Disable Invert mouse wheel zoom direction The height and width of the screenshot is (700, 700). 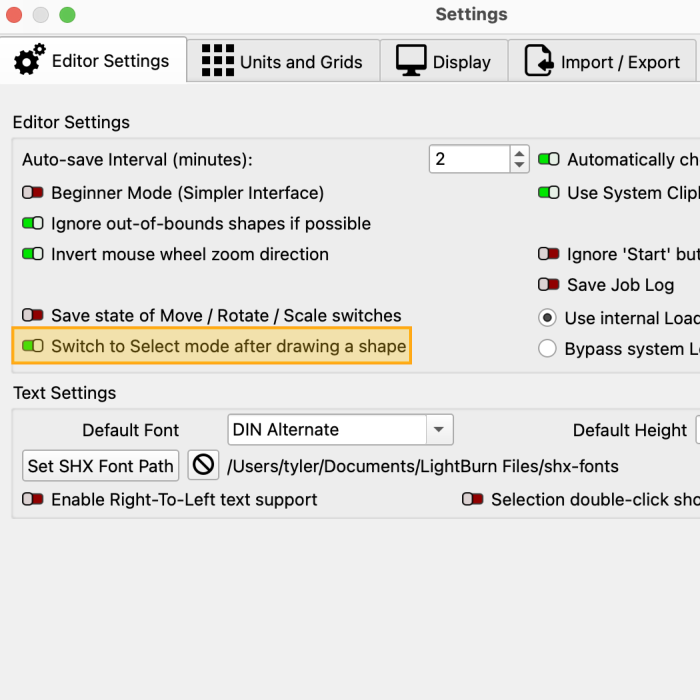[x=33, y=255]
